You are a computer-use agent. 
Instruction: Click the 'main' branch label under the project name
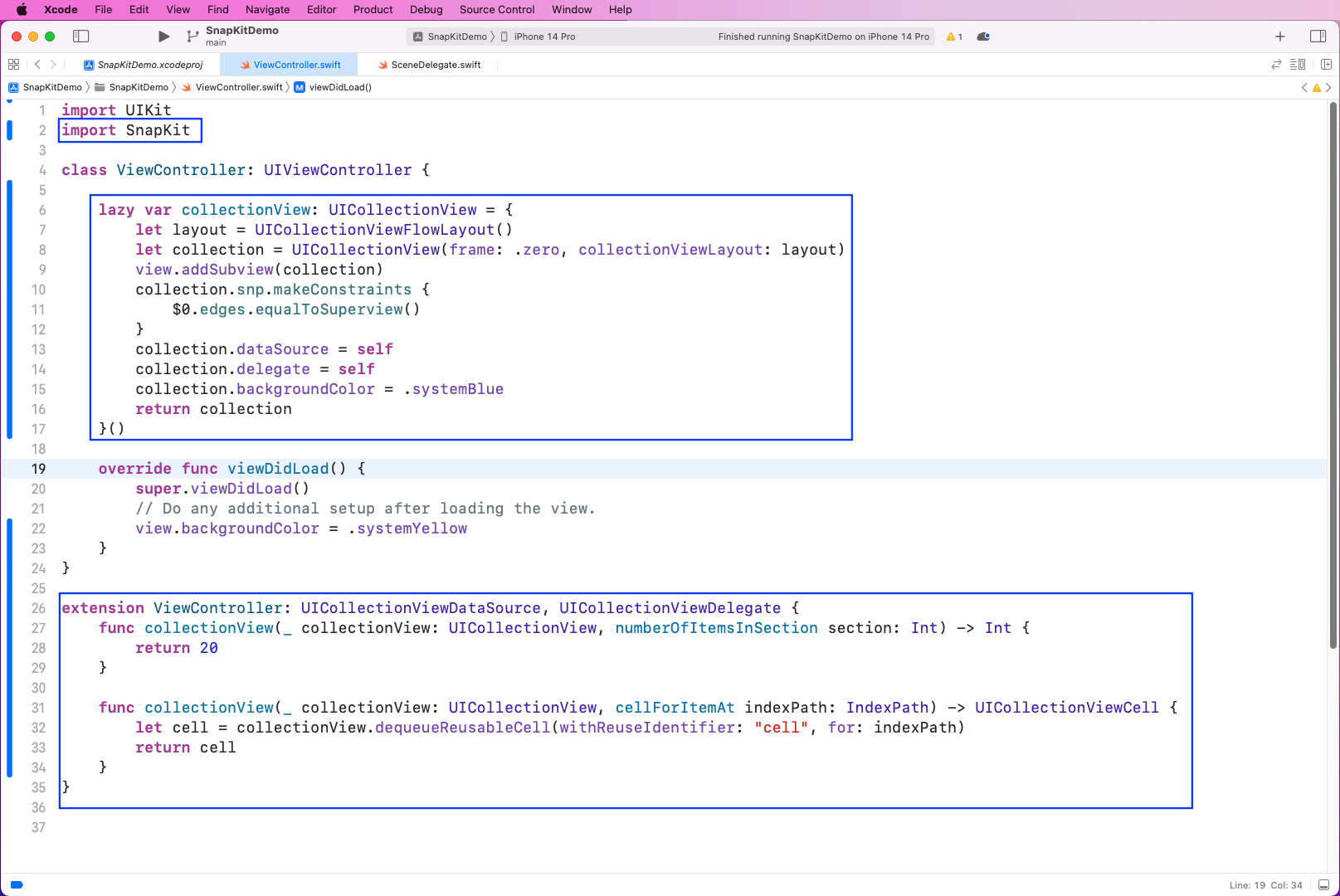(x=216, y=43)
